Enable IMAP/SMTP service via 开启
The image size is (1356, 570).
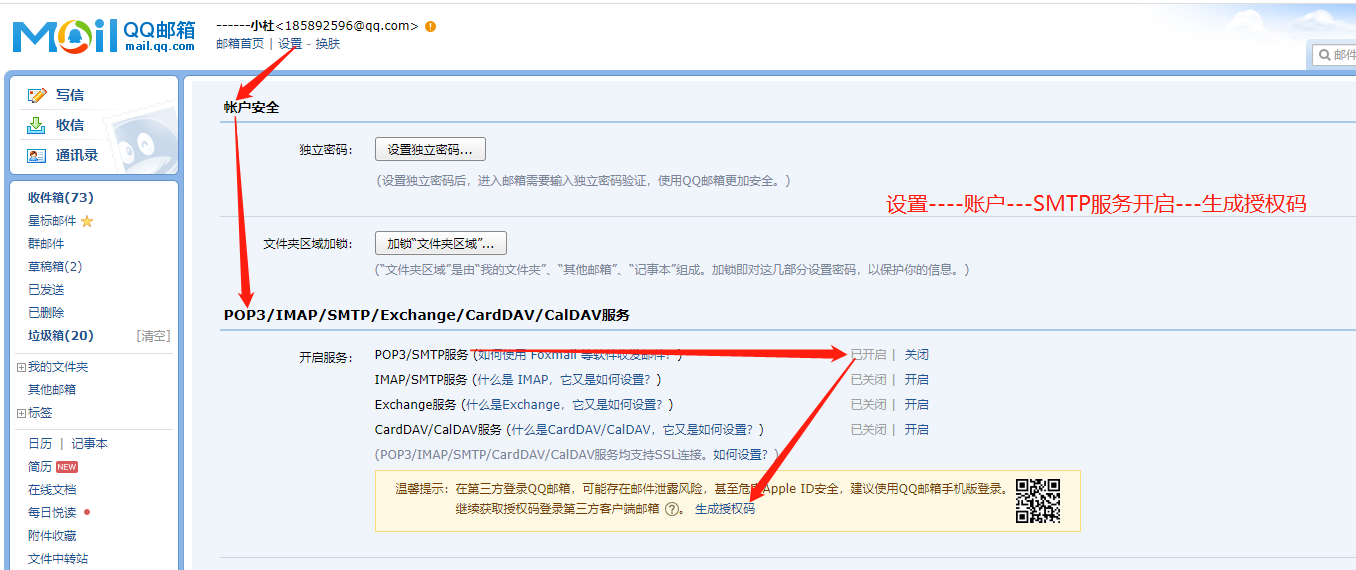(x=916, y=380)
